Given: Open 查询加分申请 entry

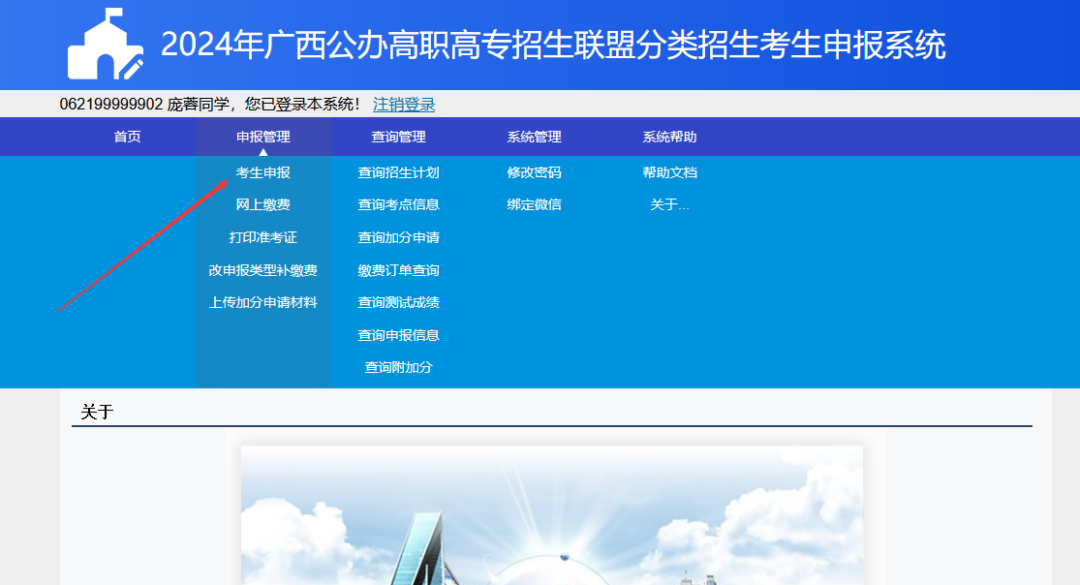Looking at the screenshot, I should [398, 237].
